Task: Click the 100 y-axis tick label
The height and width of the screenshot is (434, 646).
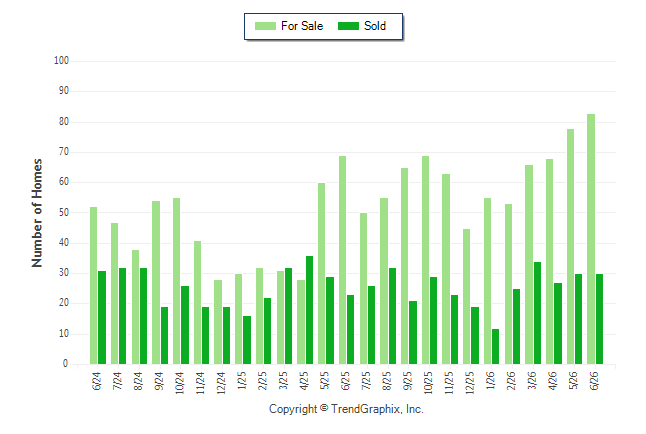Action: 61,61
